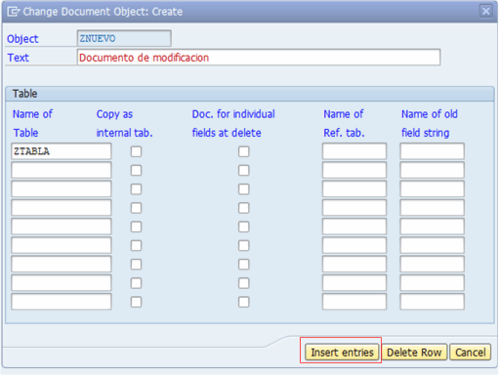
Task: Click the fourth-row old field string field
Action: pyautogui.click(x=432, y=208)
